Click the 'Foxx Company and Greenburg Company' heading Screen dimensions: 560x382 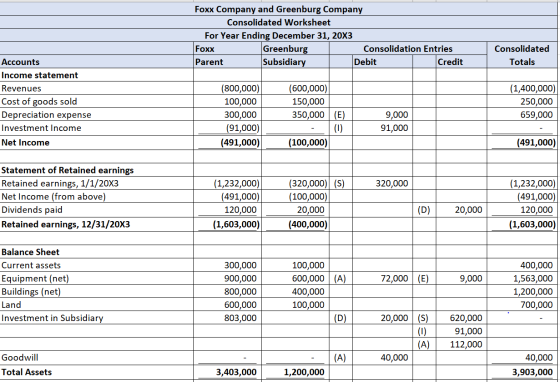pyautogui.click(x=279, y=9)
